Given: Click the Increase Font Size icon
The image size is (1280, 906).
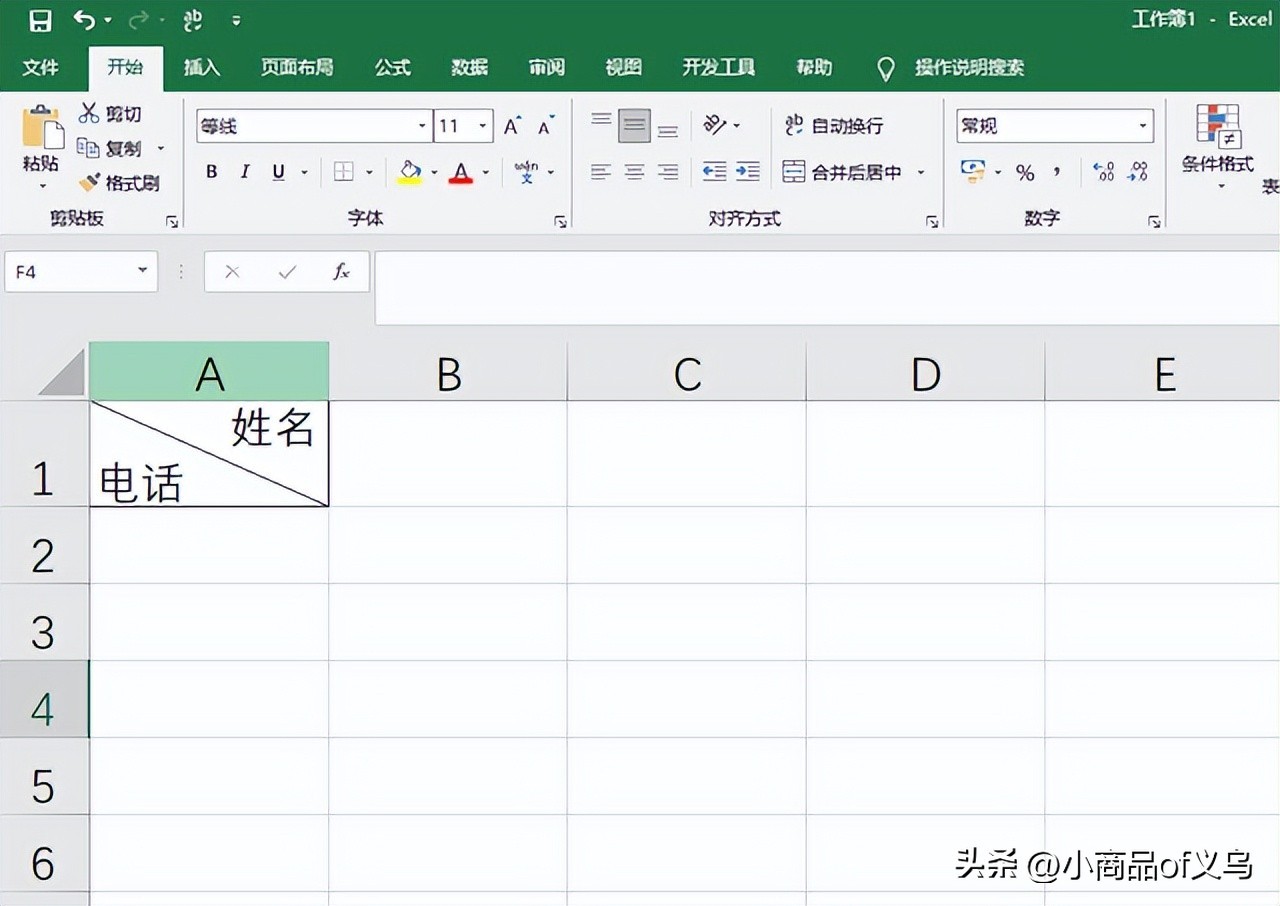Looking at the screenshot, I should click(513, 126).
